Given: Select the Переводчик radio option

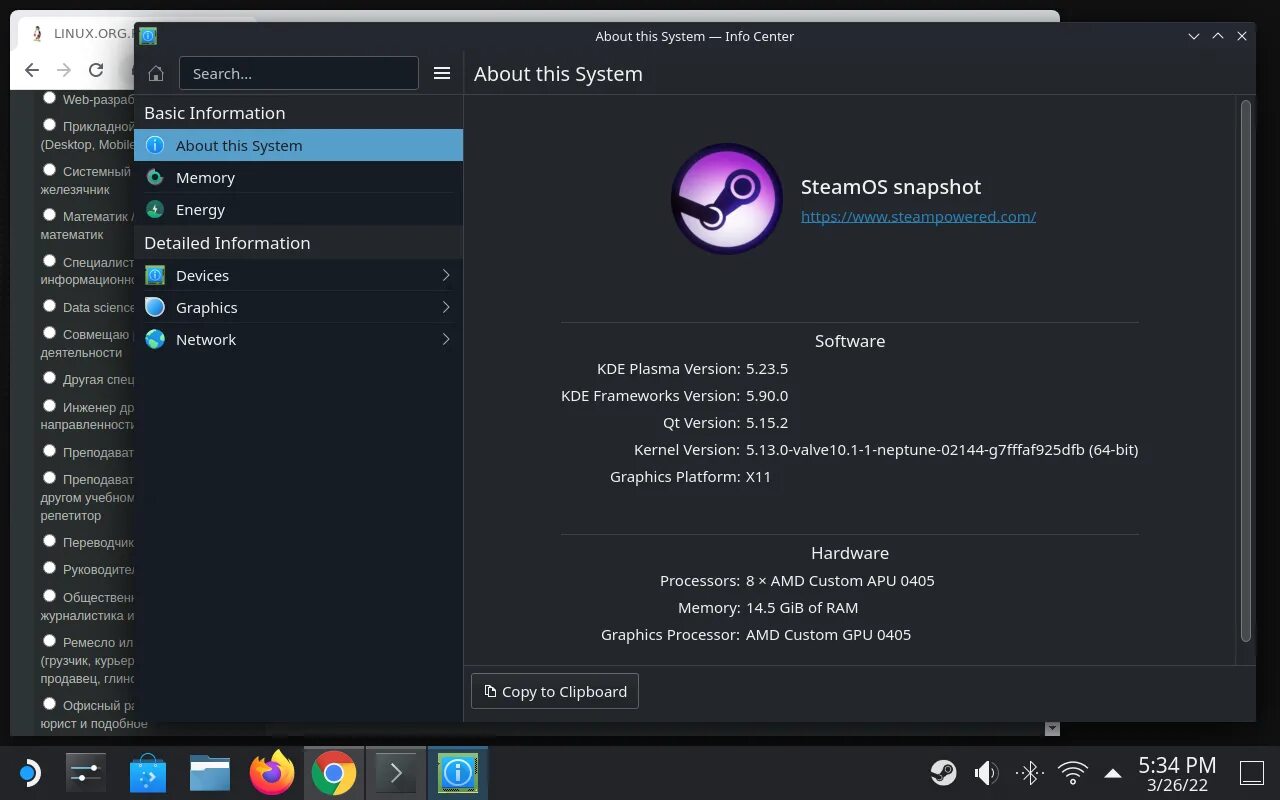Looking at the screenshot, I should click(49, 541).
